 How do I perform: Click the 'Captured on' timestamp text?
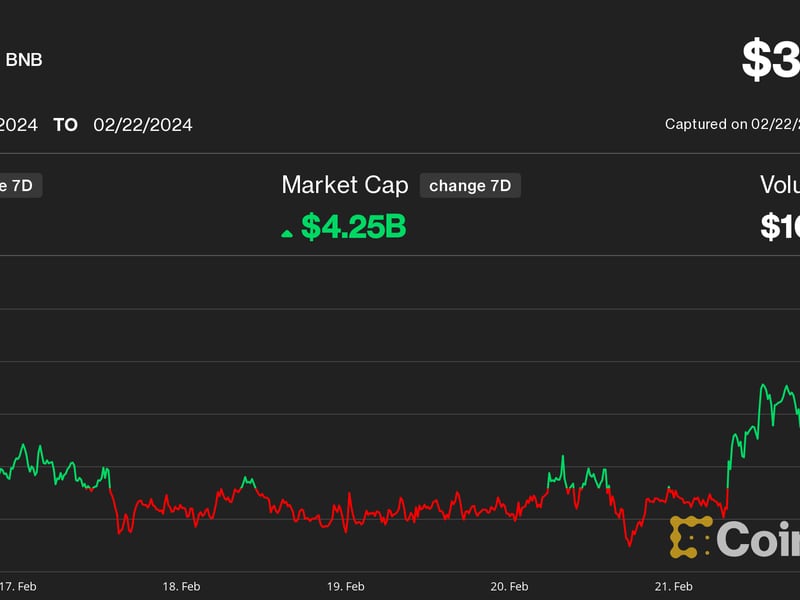coord(732,125)
